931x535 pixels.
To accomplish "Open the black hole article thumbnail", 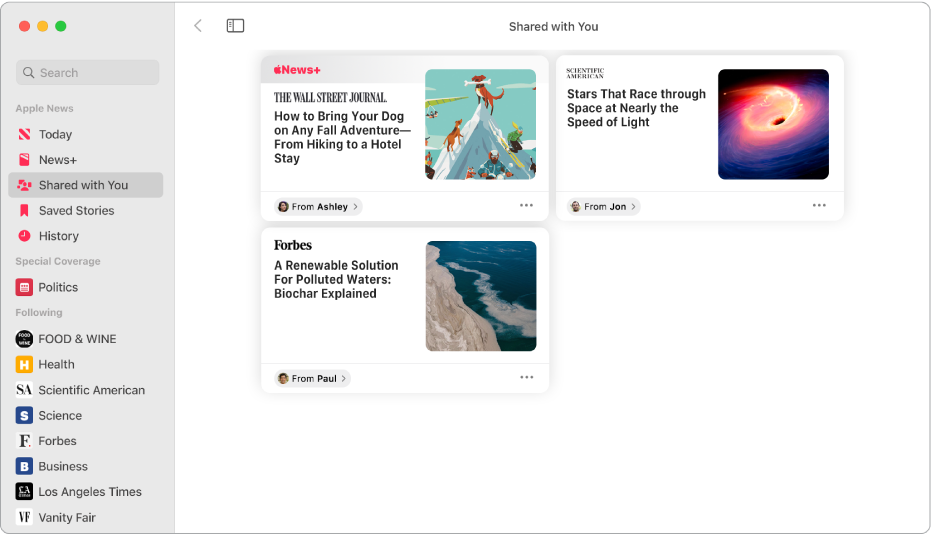I will 773,124.
